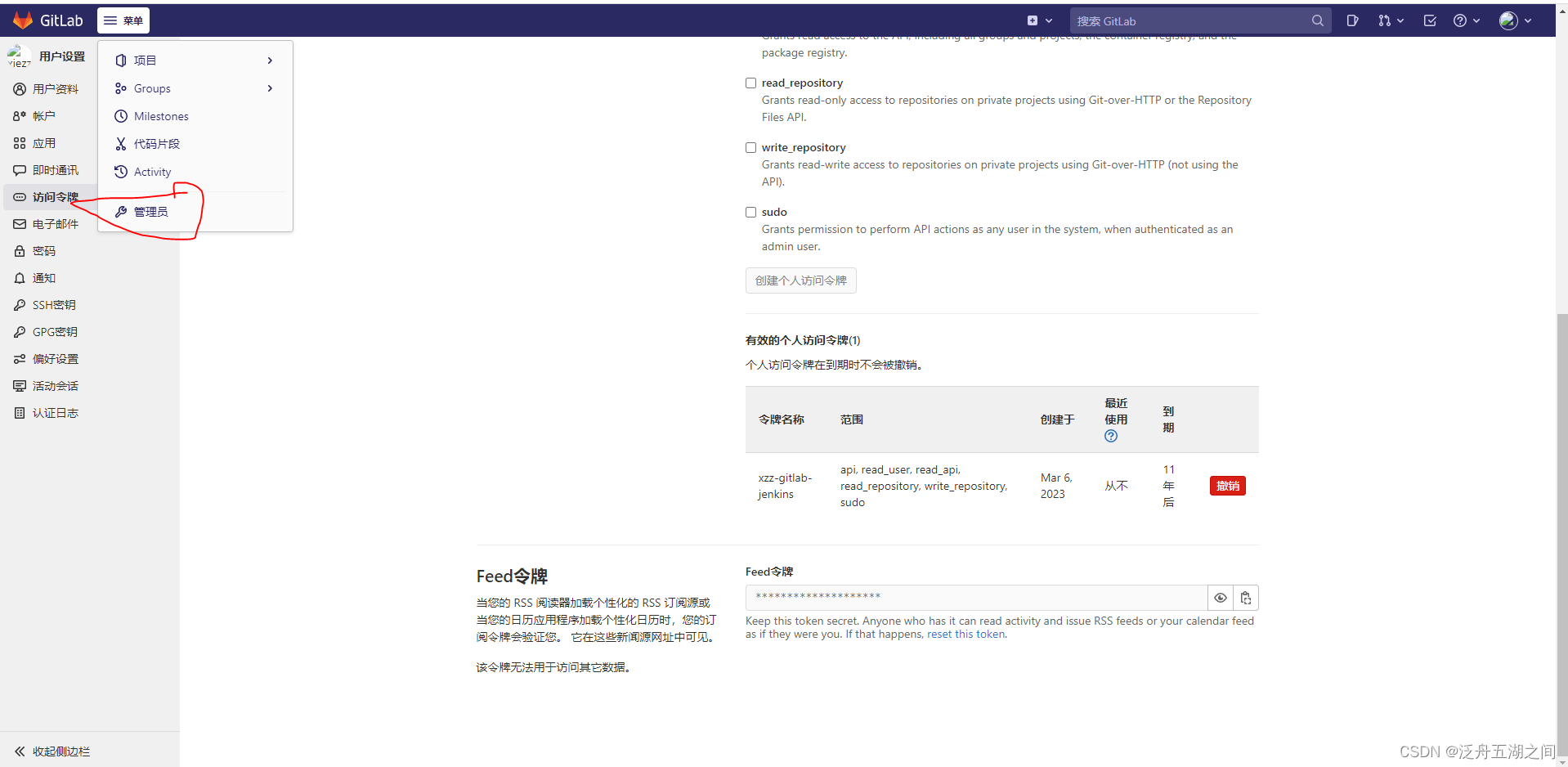Select Groups in the menu
This screenshot has width=1568, height=767.
click(195, 88)
